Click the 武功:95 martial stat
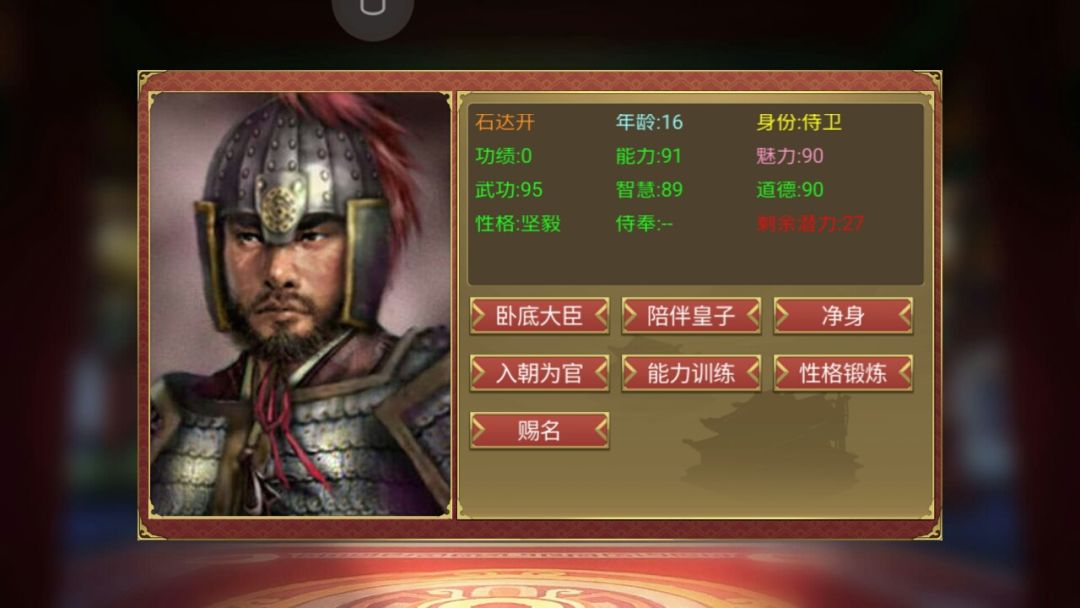1080x608 pixels. coord(508,189)
